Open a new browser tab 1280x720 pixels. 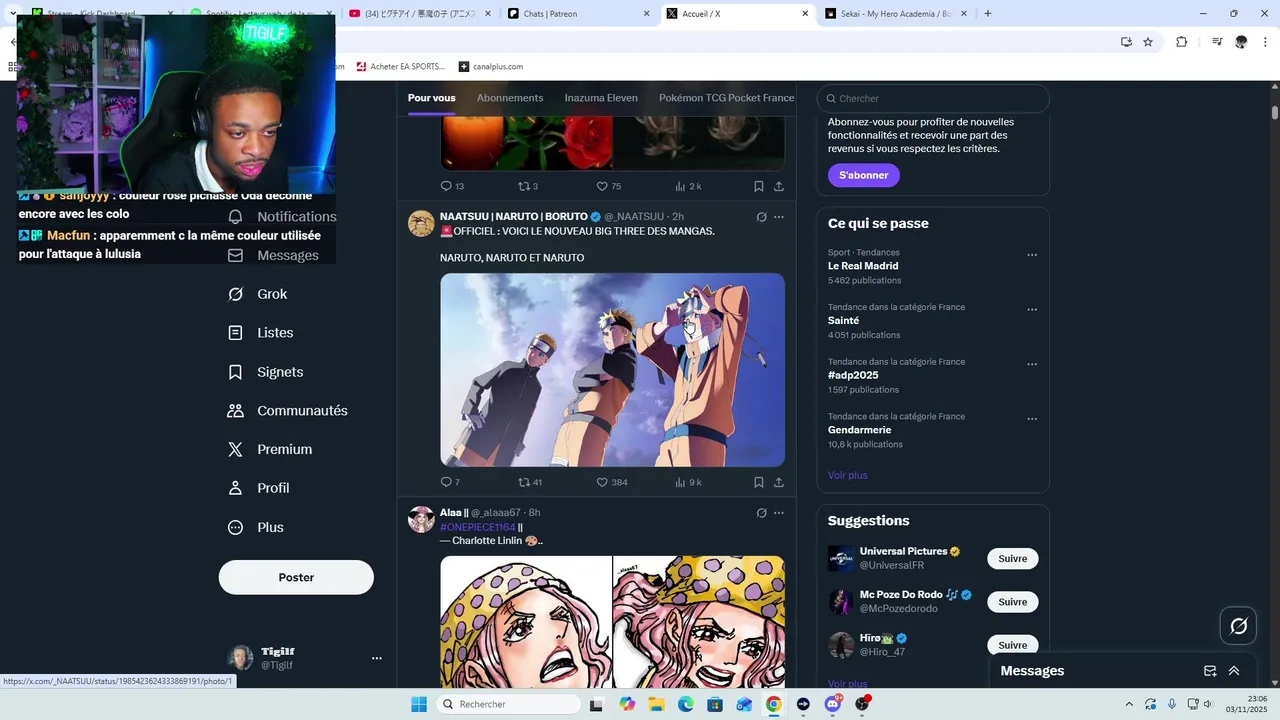pyautogui.click(x=988, y=14)
